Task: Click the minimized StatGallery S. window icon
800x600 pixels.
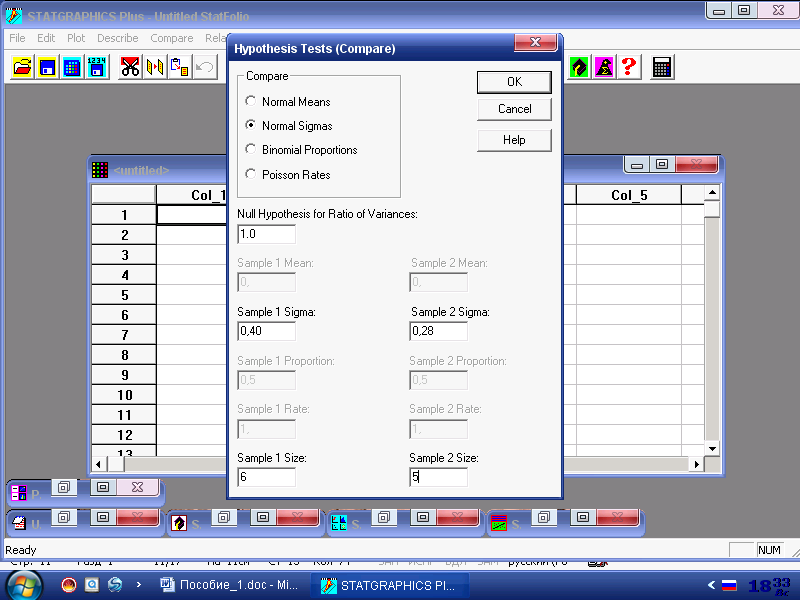Action: point(339,523)
